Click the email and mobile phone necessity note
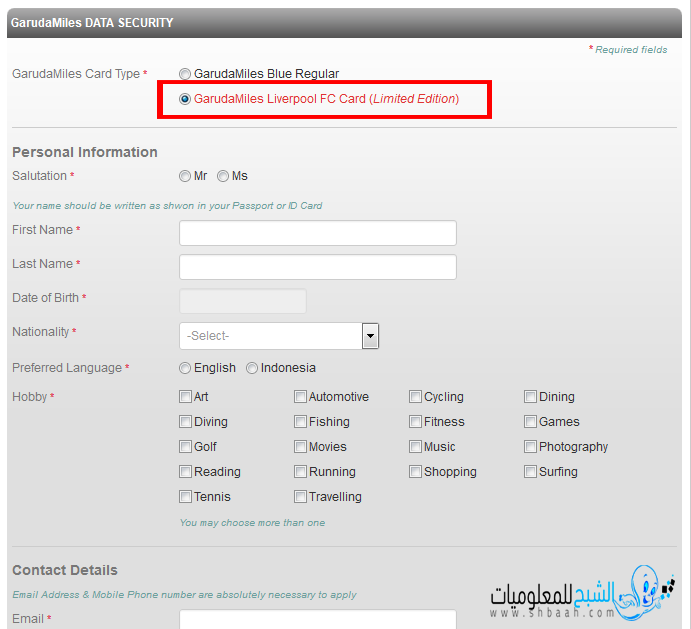Screen dimensions: 691x629 (184, 595)
